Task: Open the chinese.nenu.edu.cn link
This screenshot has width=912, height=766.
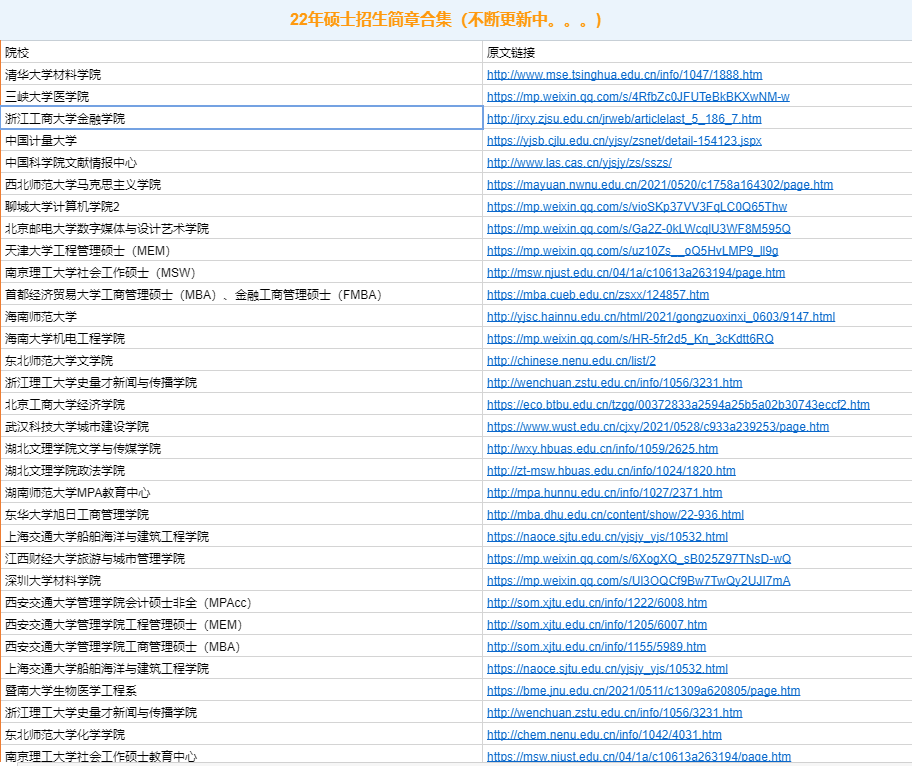Action: pos(571,361)
